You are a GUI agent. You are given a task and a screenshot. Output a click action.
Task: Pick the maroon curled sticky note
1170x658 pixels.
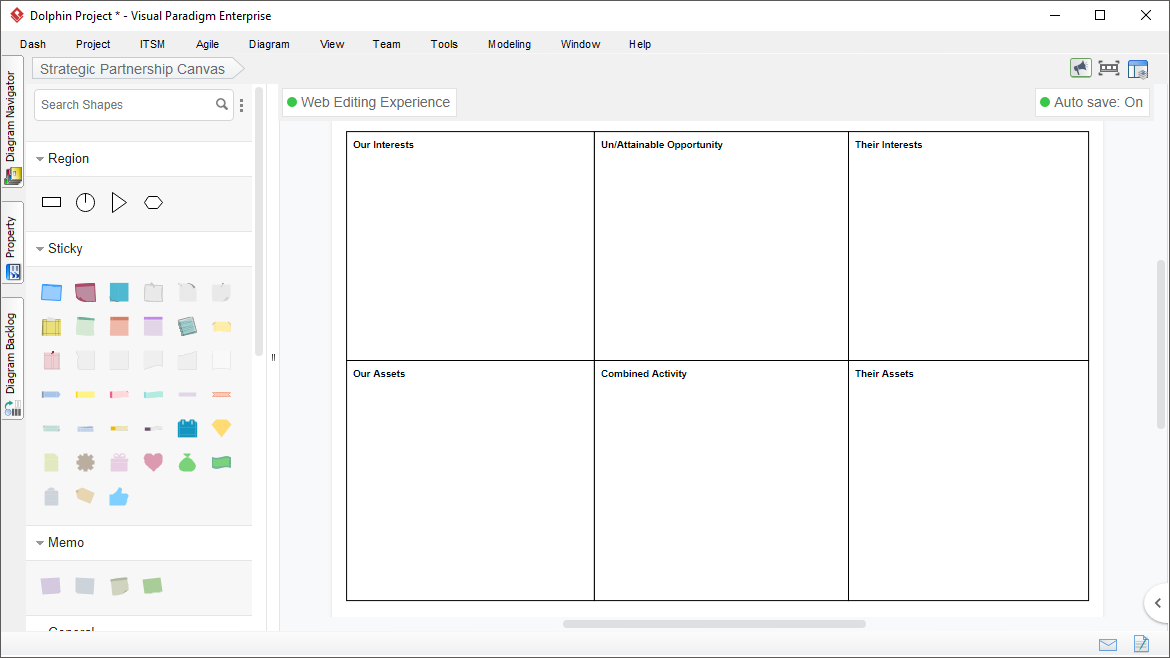tap(85, 292)
